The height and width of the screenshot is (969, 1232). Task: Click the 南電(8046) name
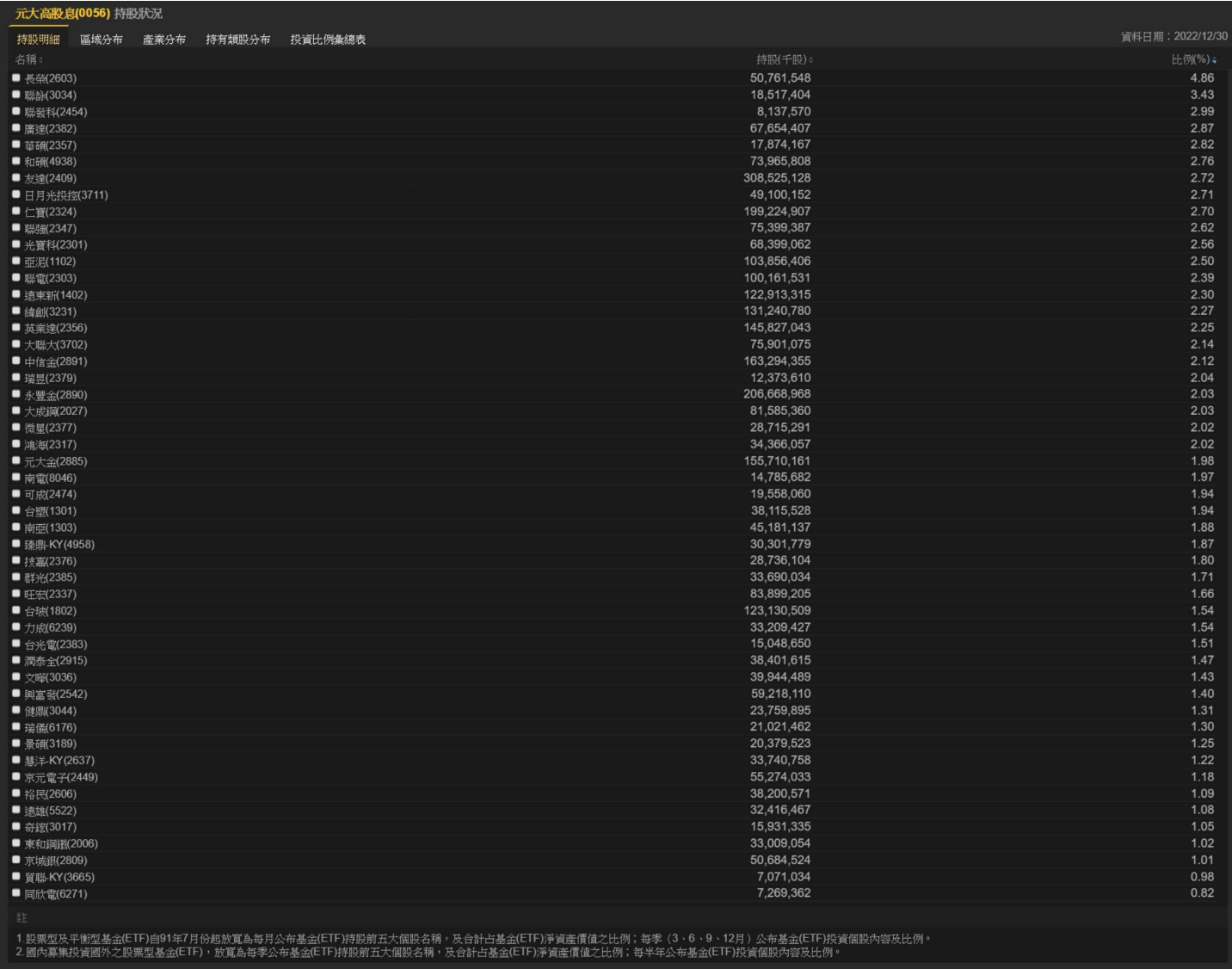point(50,478)
